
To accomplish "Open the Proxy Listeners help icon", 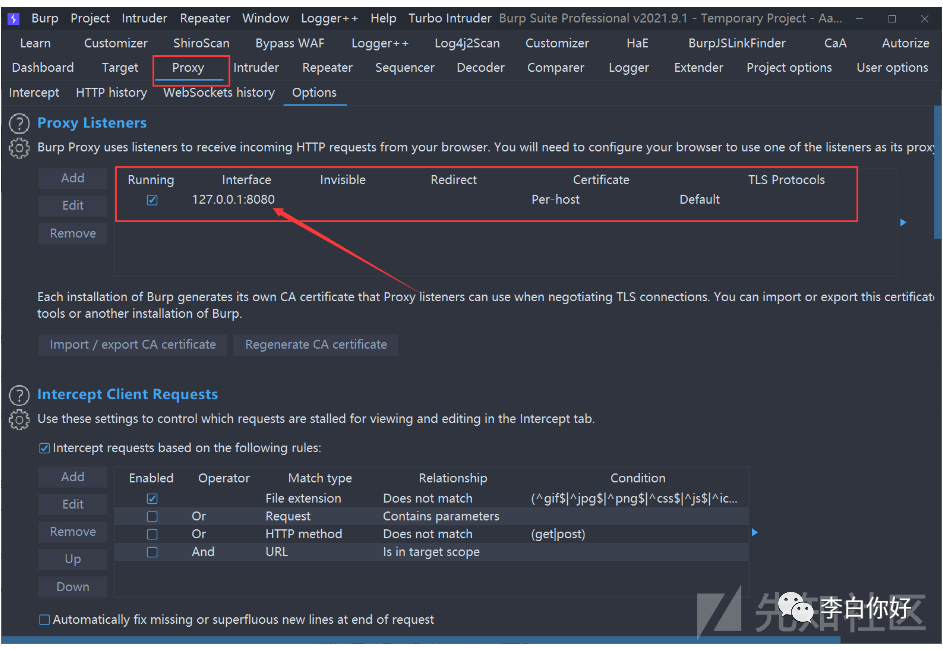I will coord(19,124).
